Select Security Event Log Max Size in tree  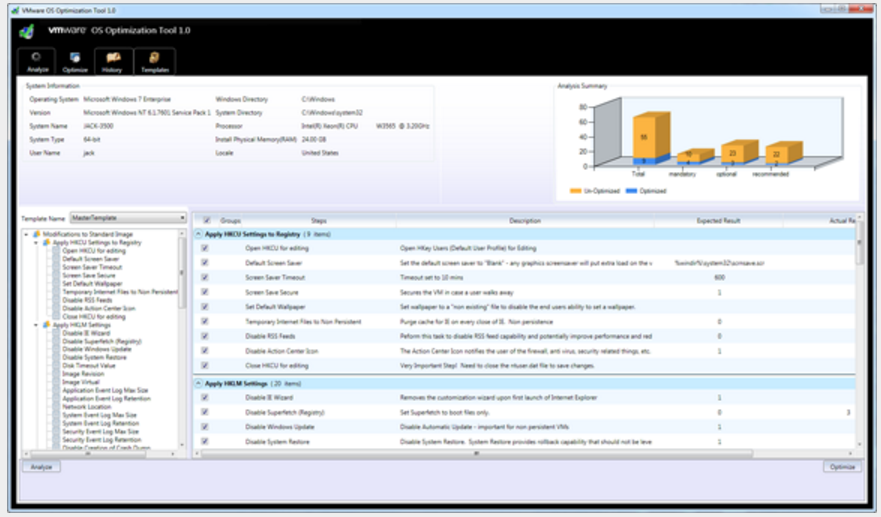101,432
